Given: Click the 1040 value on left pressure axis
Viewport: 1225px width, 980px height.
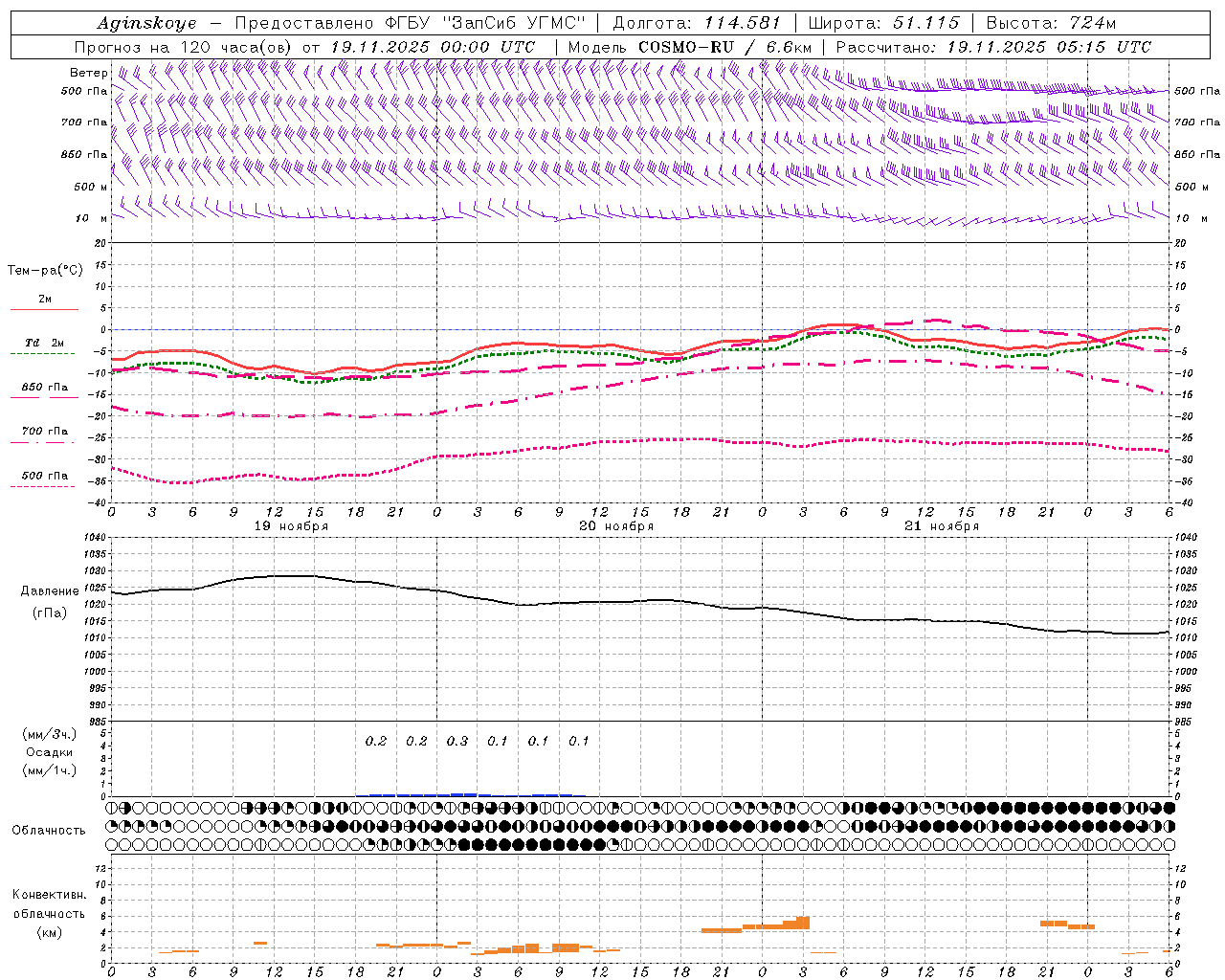Looking at the screenshot, I should [x=92, y=538].
